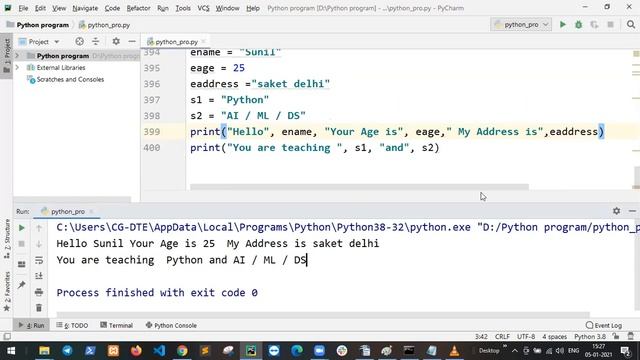Hide the Project tool window
The width and height of the screenshot is (640, 360).
click(x=131, y=42)
